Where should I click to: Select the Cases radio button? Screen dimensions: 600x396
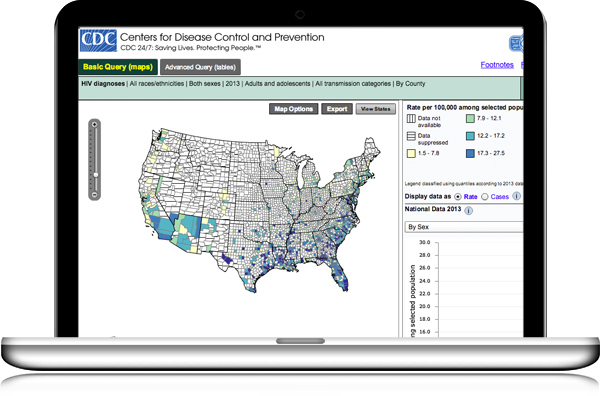point(484,197)
